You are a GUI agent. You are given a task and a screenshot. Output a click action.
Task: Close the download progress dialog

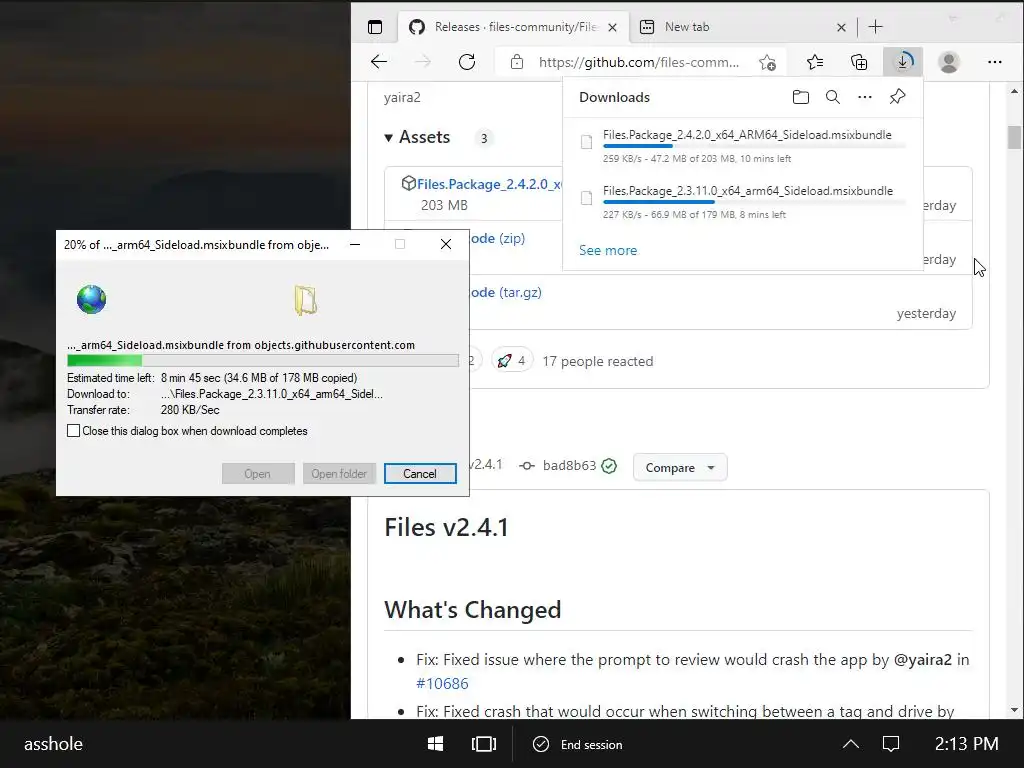click(446, 244)
